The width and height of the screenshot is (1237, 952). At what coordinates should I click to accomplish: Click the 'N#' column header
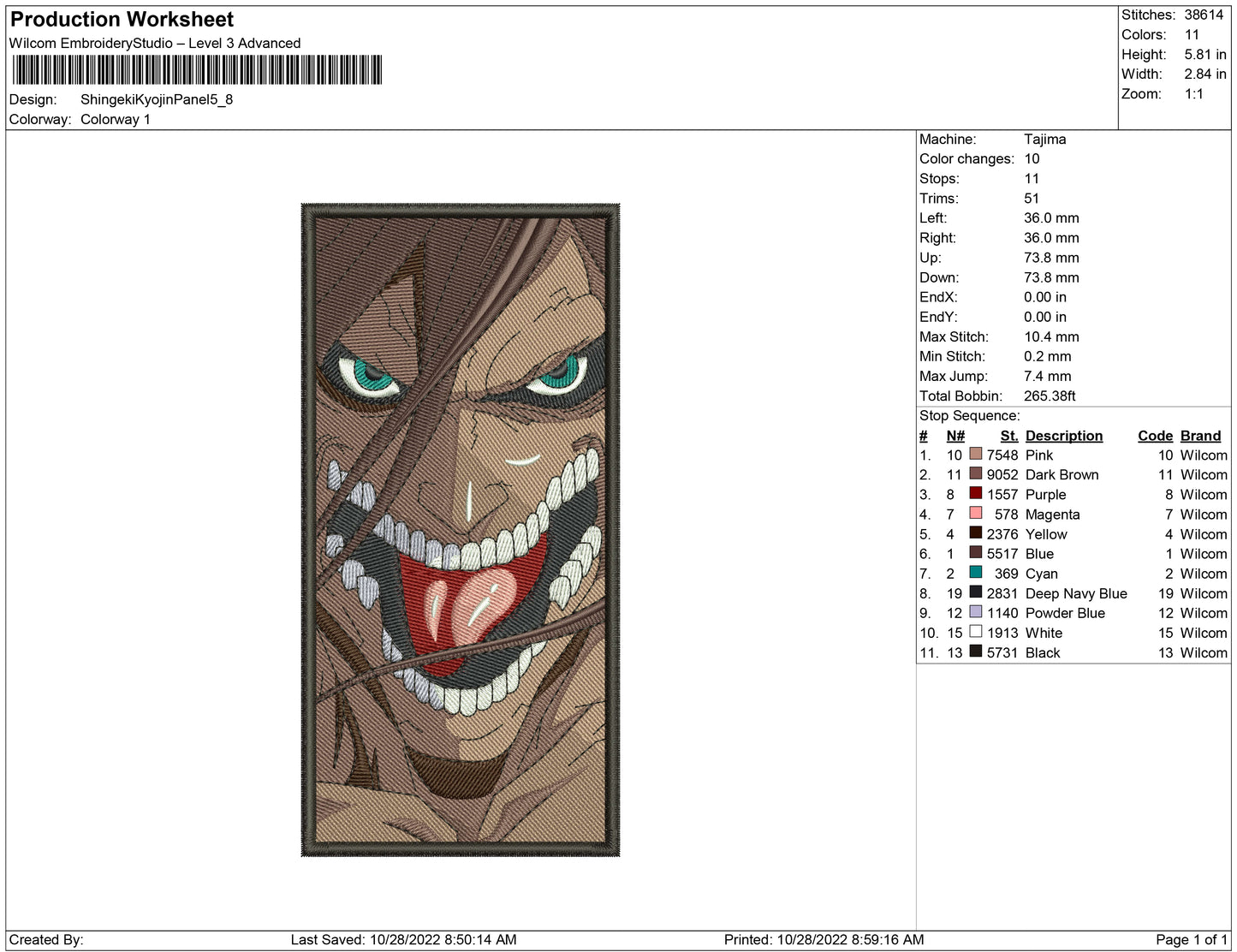[955, 436]
